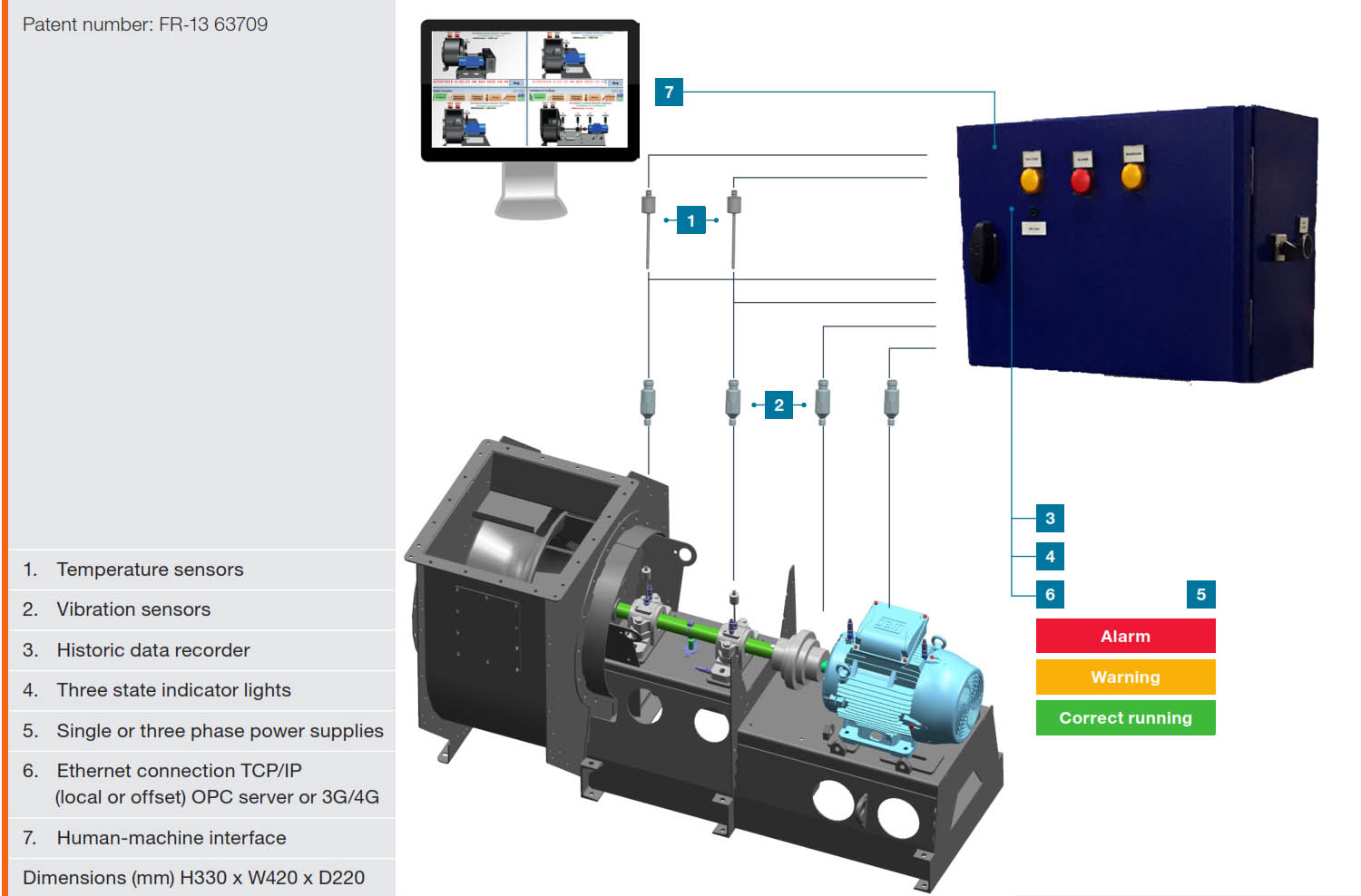Click the number 5 callout badge
Image resolution: width=1361 pixels, height=896 pixels.
tap(1200, 595)
